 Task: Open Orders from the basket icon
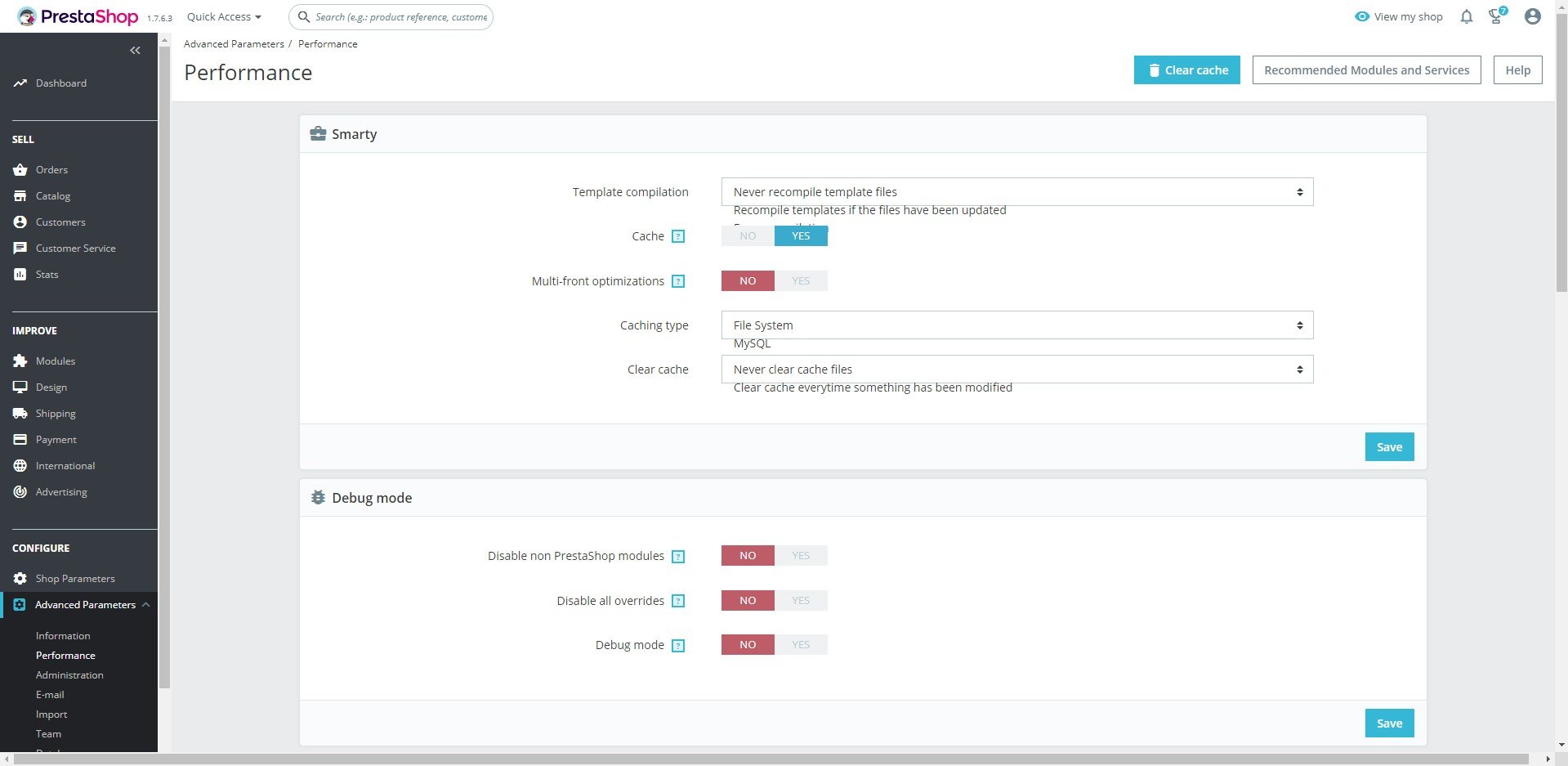[20, 170]
